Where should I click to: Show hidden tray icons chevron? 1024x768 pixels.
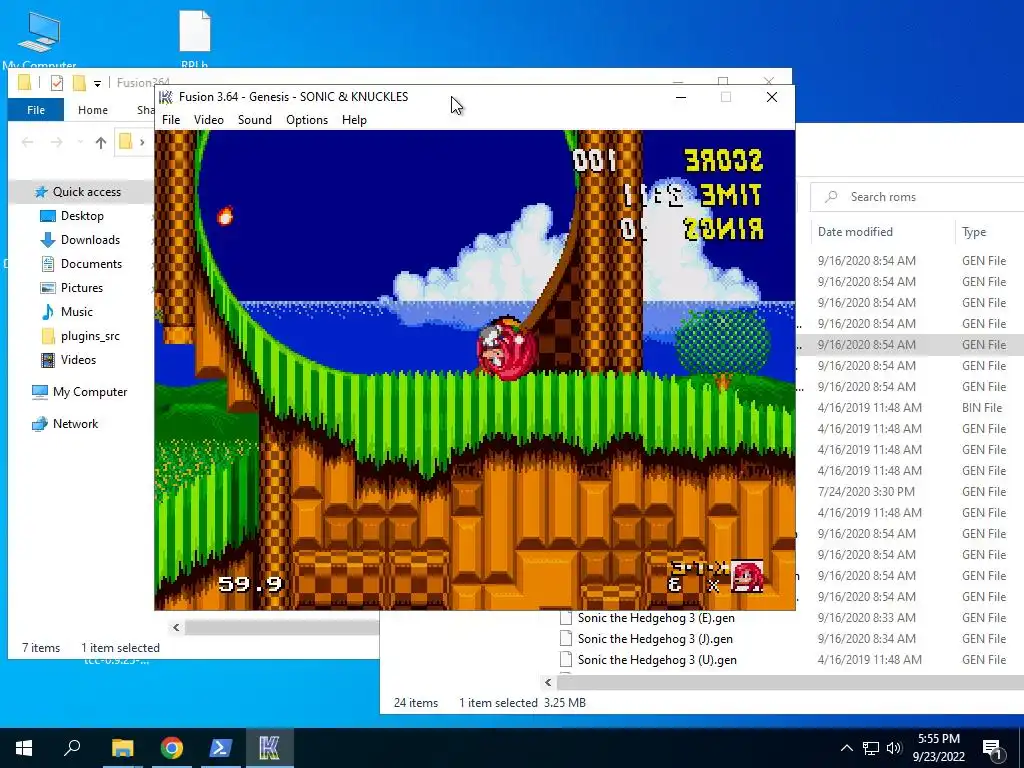coord(846,748)
